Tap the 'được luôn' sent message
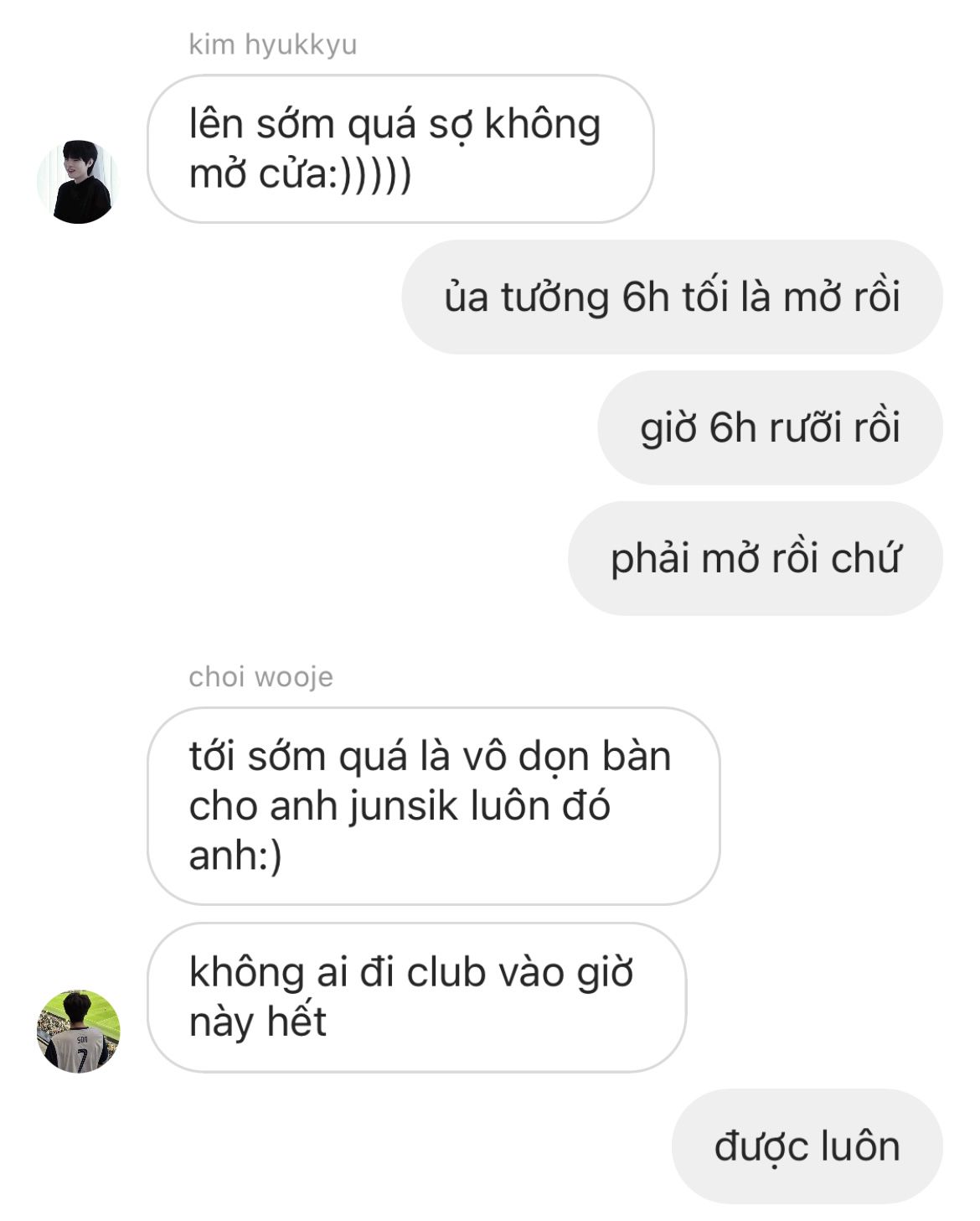The image size is (980, 1221). click(x=807, y=1146)
